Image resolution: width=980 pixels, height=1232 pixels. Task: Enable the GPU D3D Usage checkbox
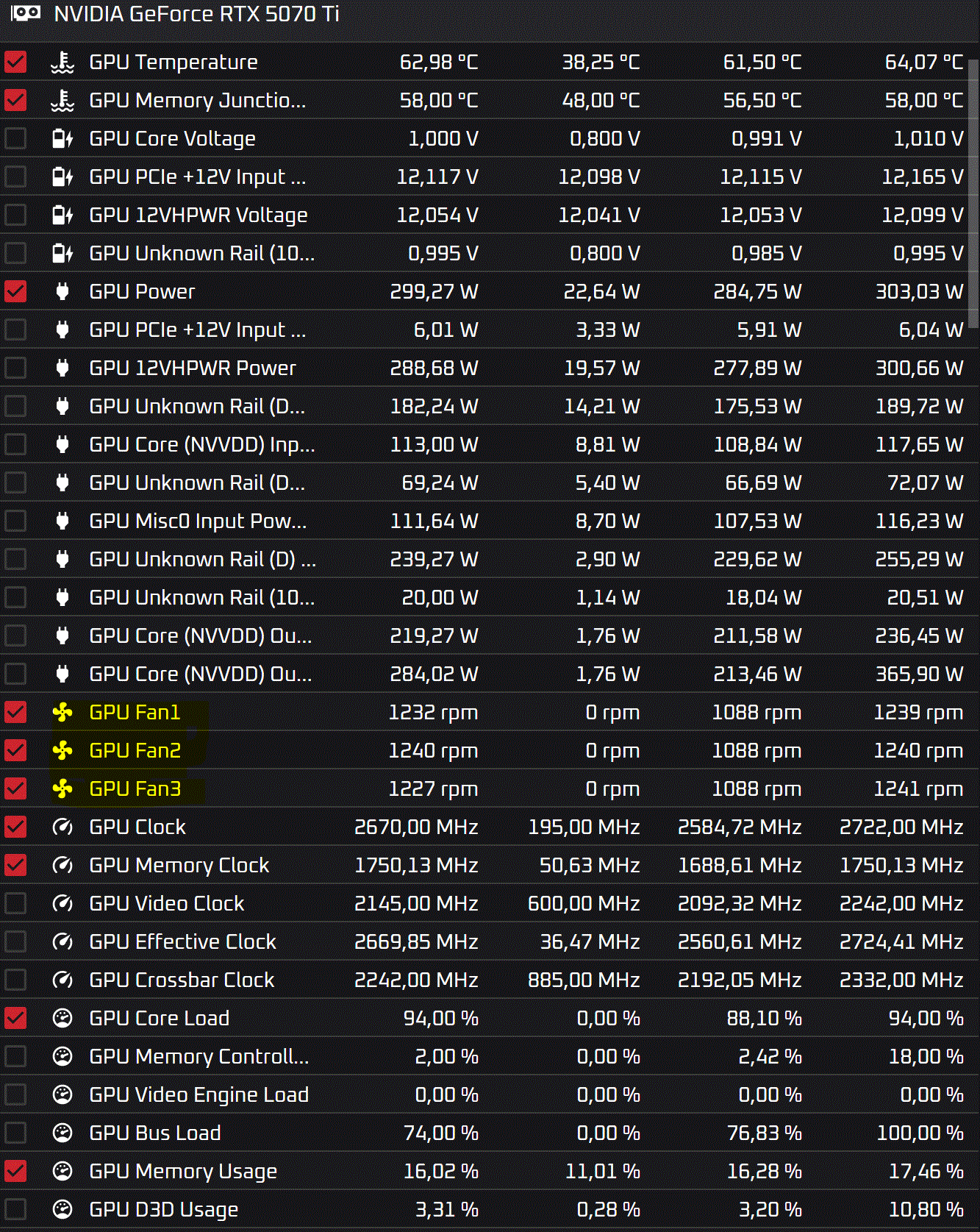[15, 1209]
